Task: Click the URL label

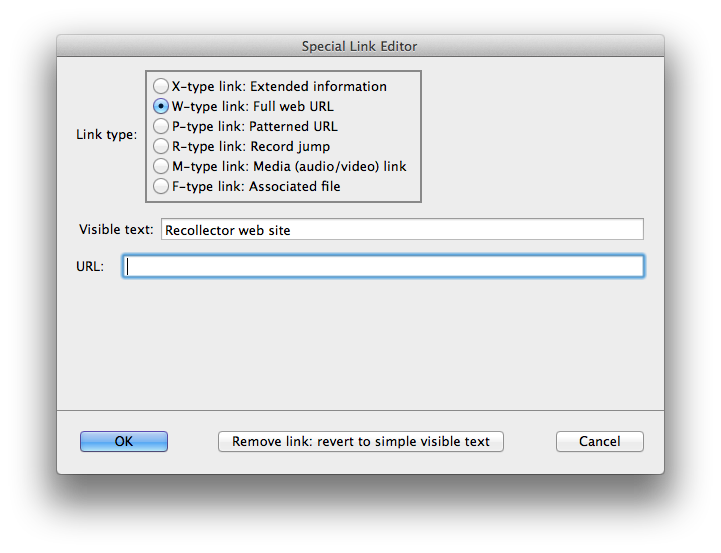Action: tap(90, 267)
